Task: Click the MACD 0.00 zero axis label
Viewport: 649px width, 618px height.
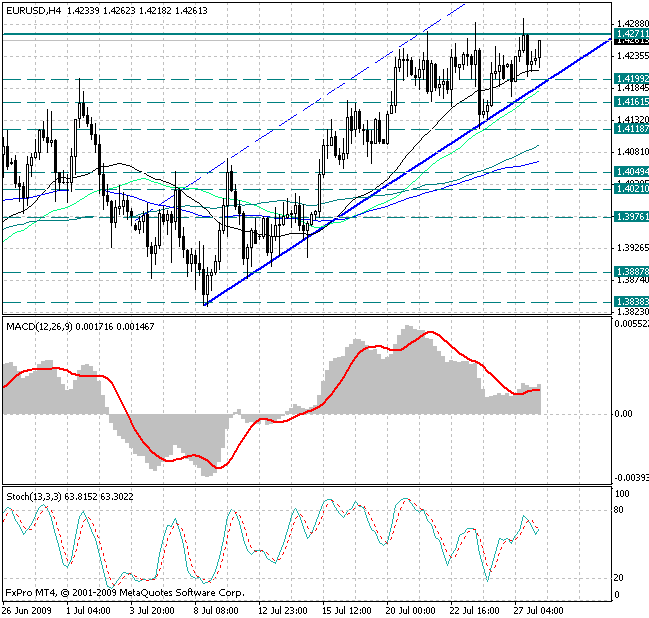Action: (x=623, y=414)
